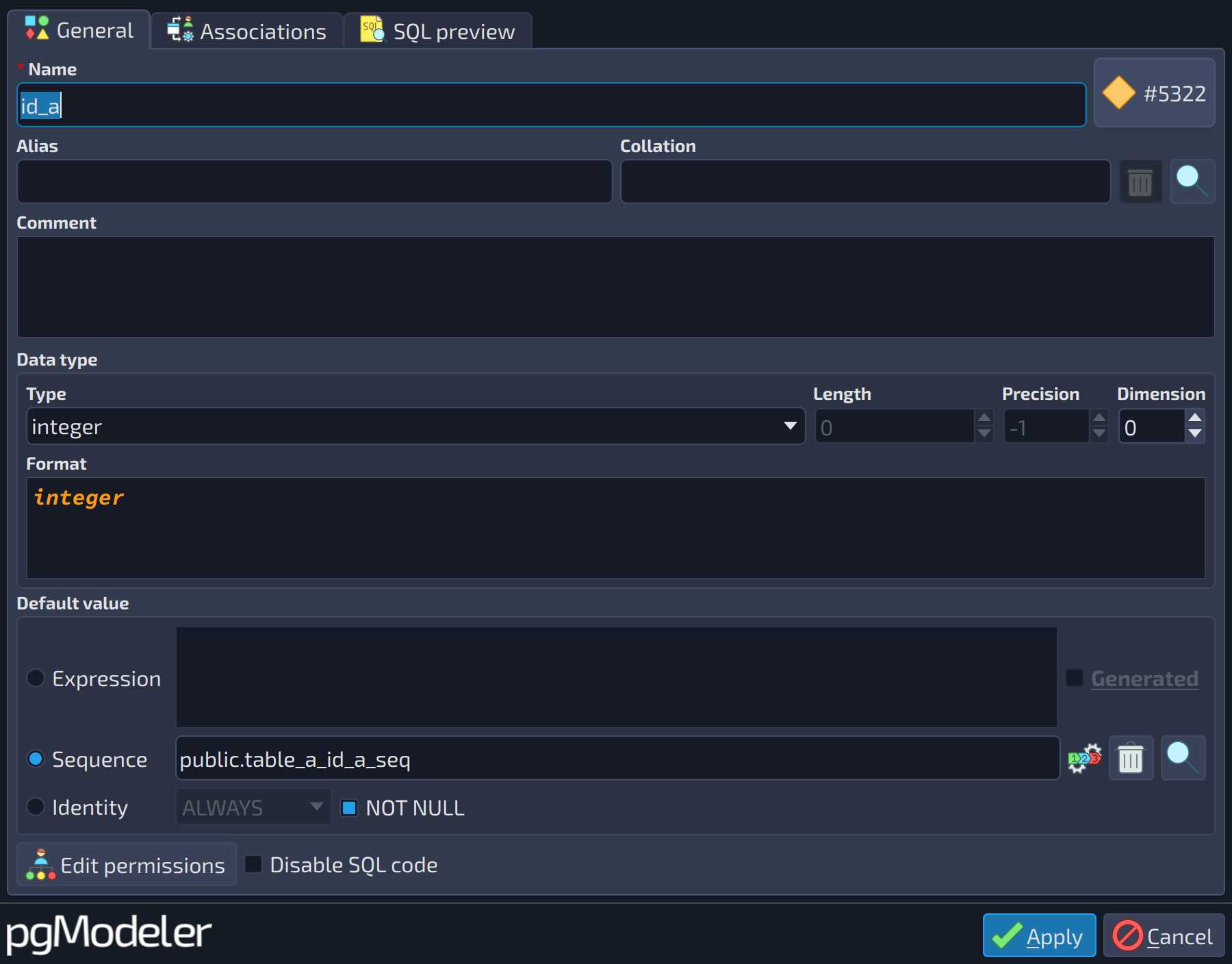Image resolution: width=1232 pixels, height=964 pixels.
Task: Click the orange diamond object ID #5322
Action: (1155, 93)
